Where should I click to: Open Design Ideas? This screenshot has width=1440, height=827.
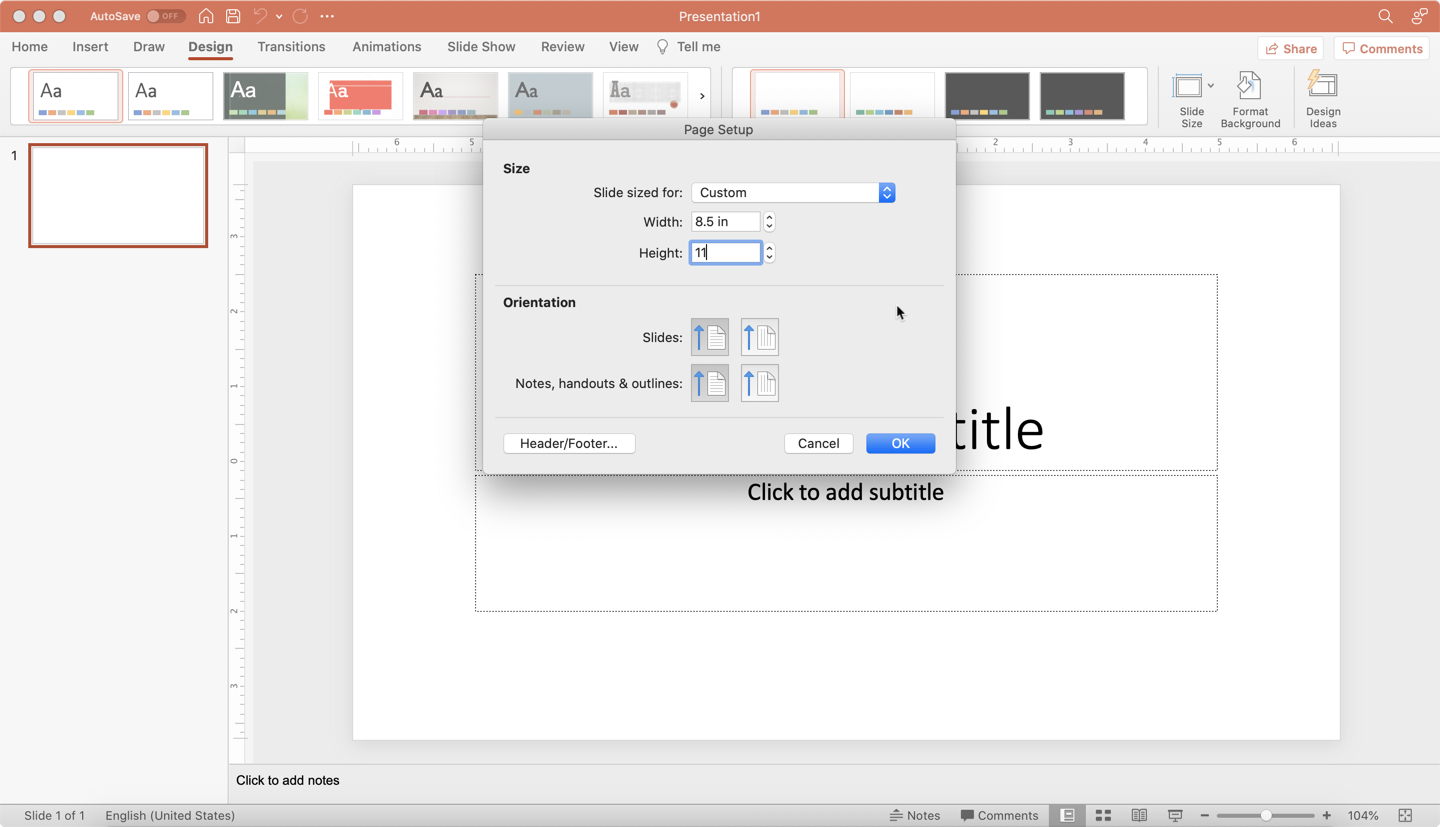point(1323,100)
